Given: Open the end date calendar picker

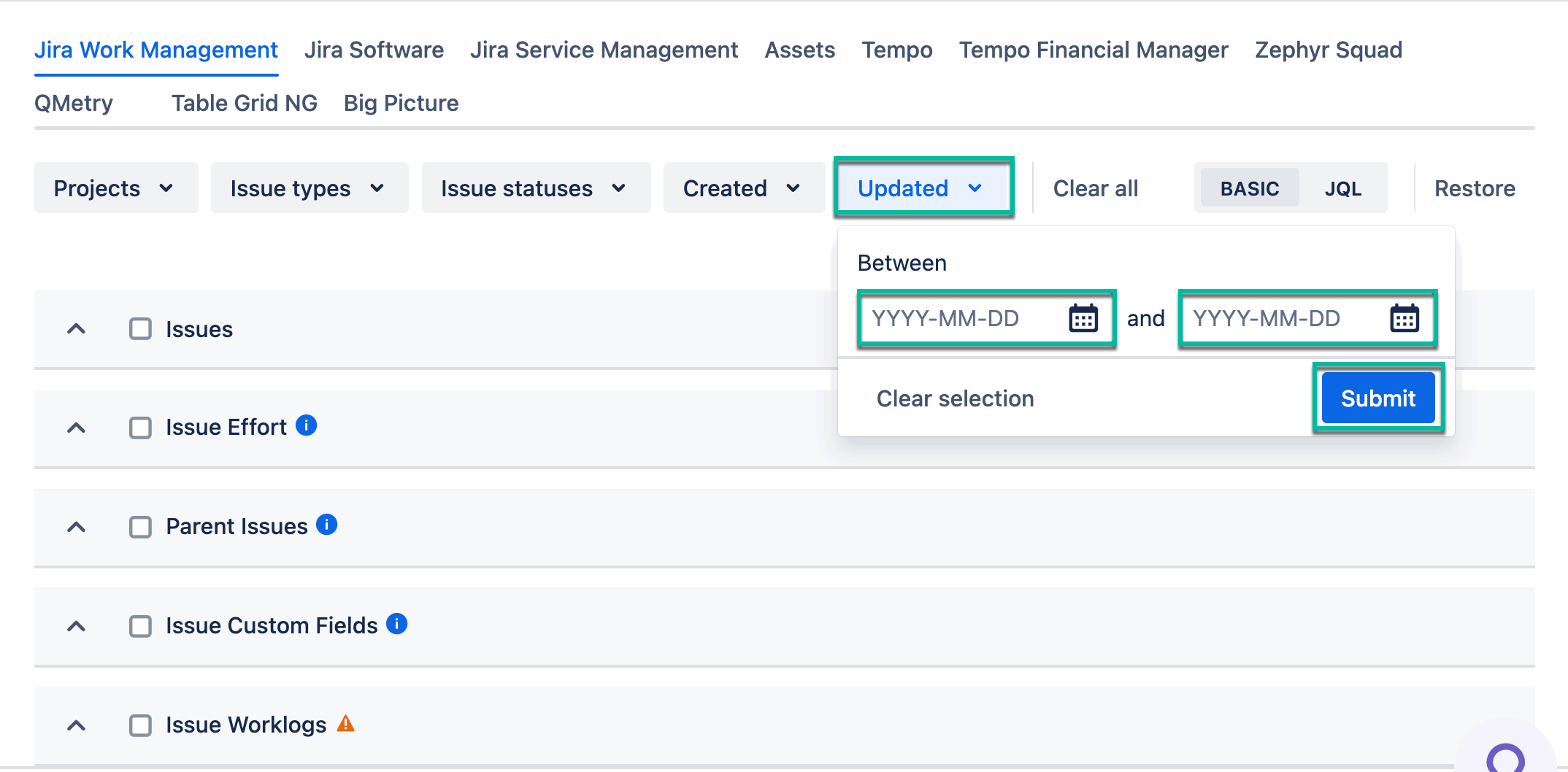Looking at the screenshot, I should coord(1404,318).
